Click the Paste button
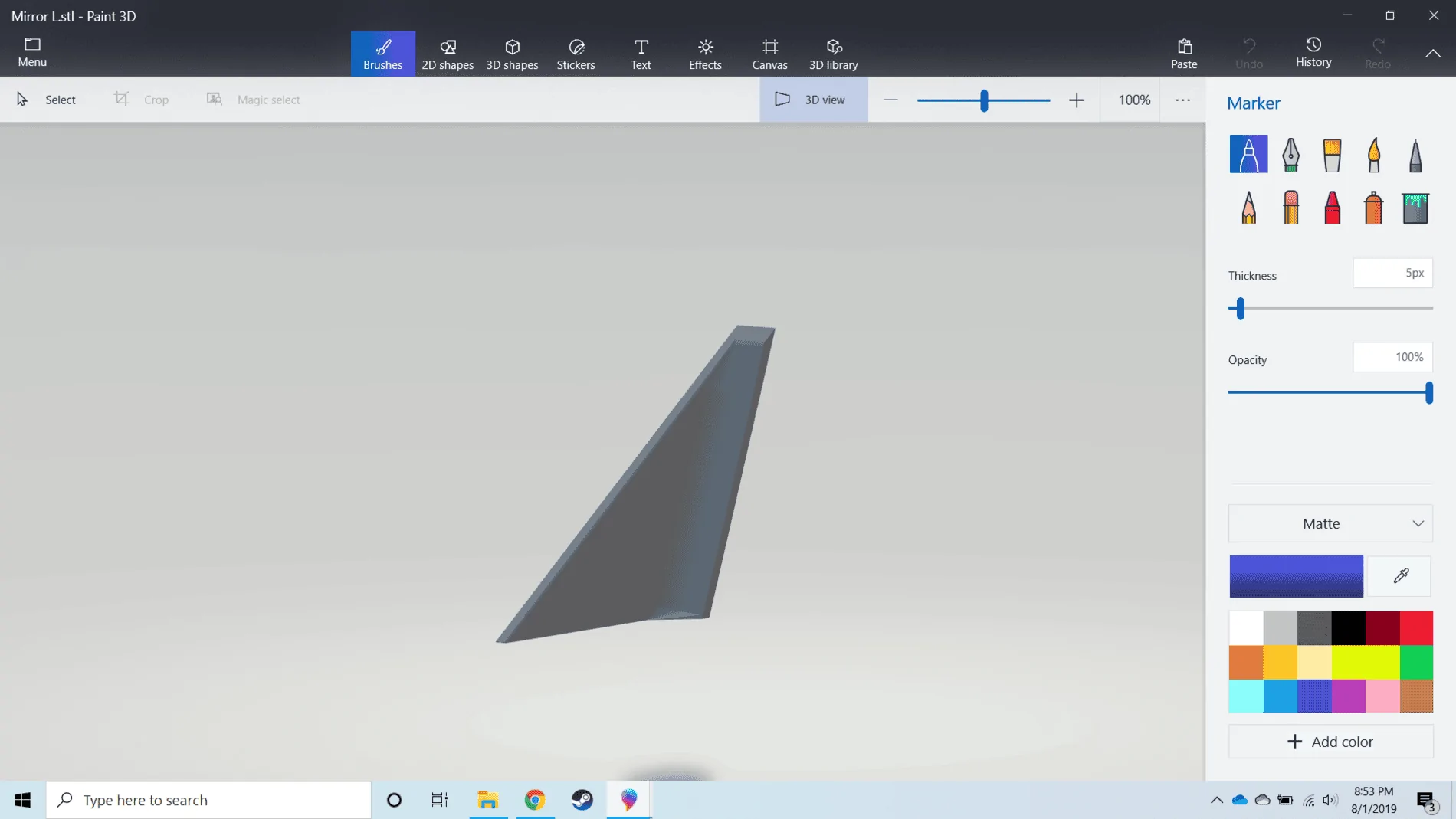Image resolution: width=1456 pixels, height=819 pixels. point(1184,54)
